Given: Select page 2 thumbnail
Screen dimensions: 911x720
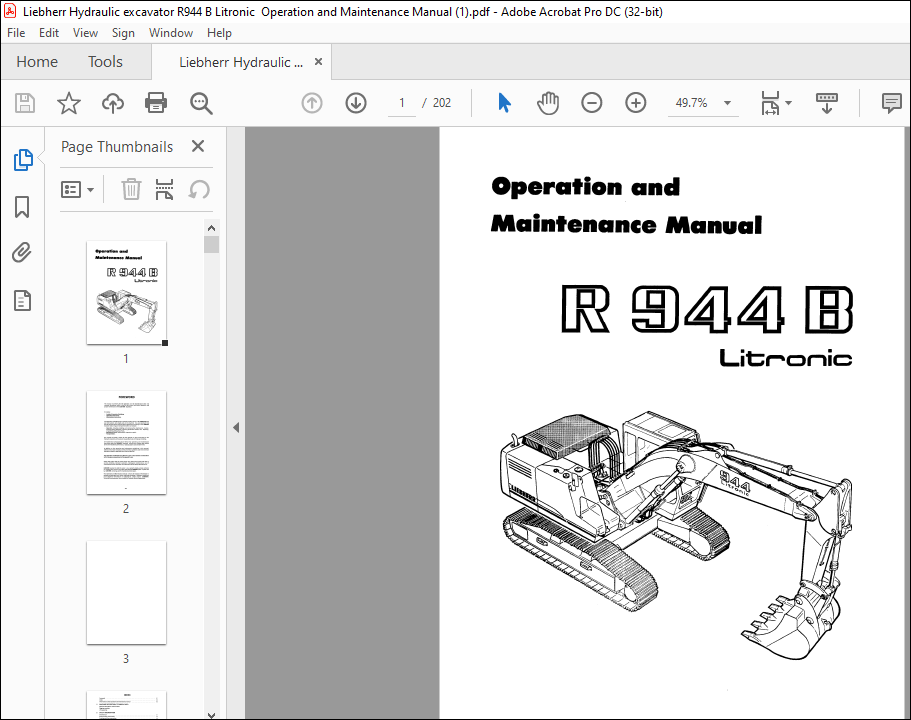Looking at the screenshot, I should coord(127,443).
